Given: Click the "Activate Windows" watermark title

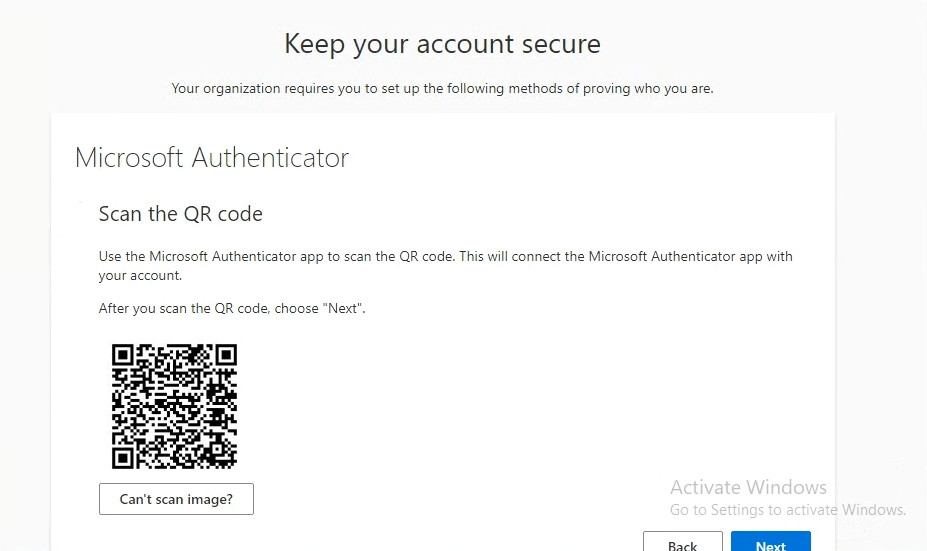Looking at the screenshot, I should coord(748,488).
